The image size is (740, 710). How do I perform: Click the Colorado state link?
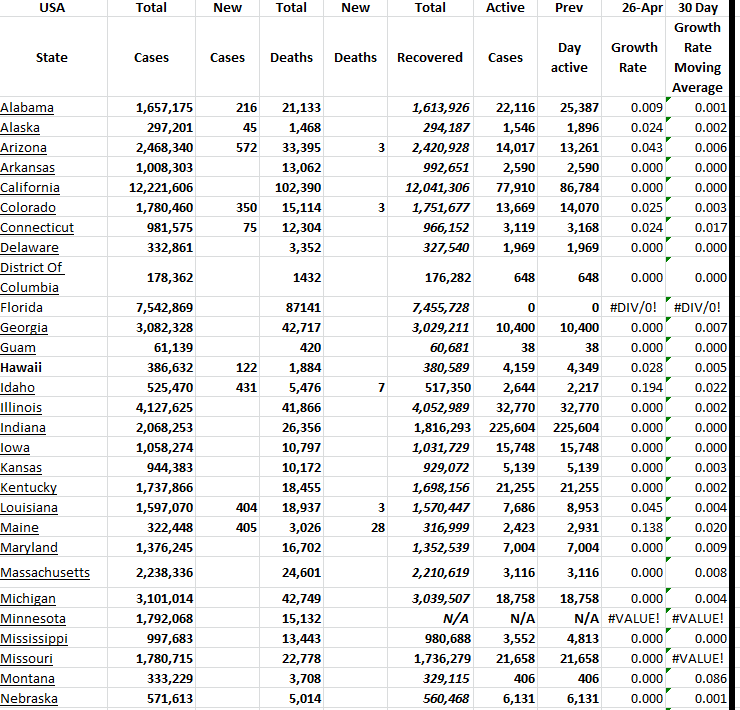[x=29, y=208]
